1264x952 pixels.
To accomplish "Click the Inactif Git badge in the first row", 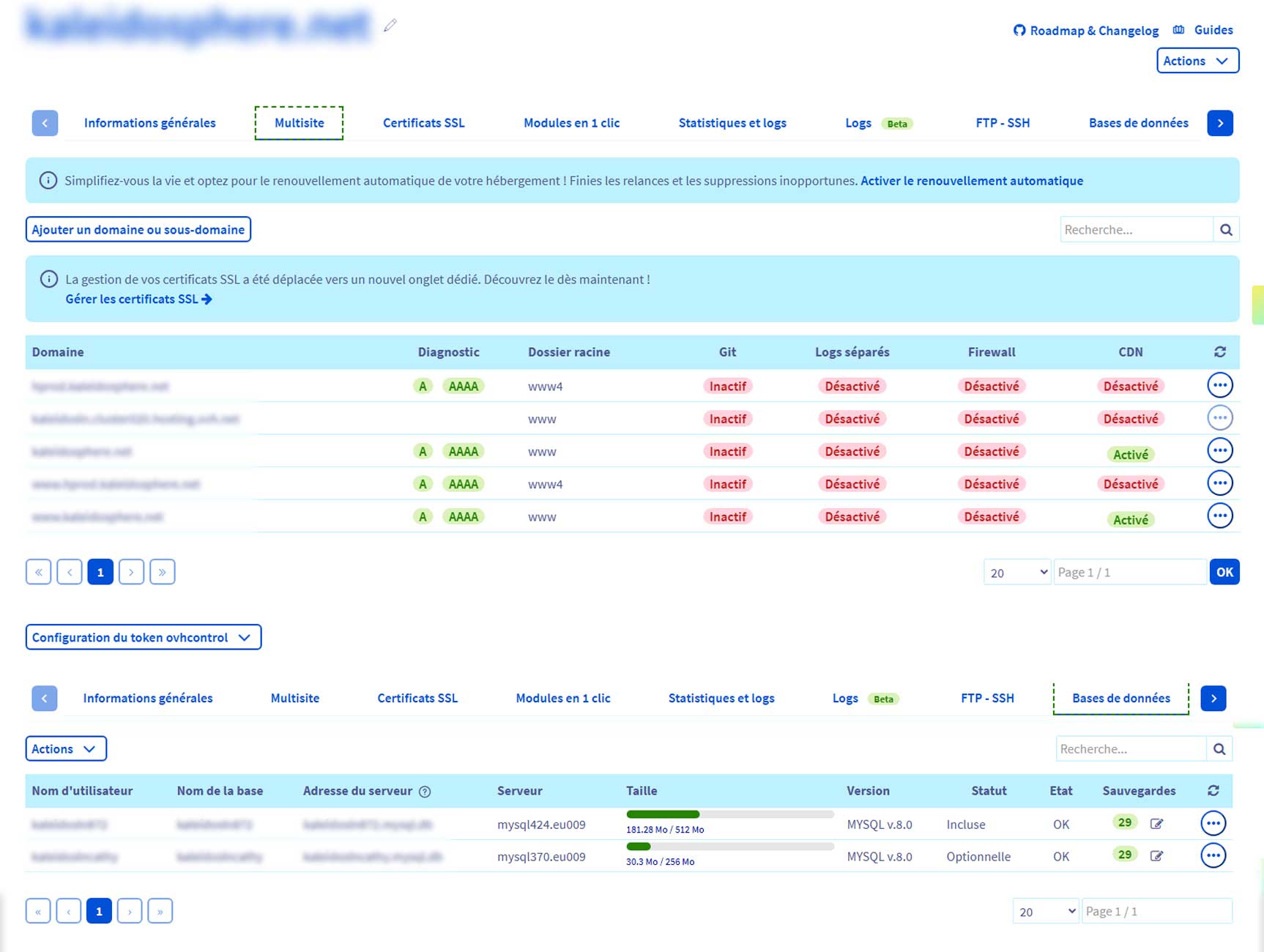I will [x=727, y=386].
